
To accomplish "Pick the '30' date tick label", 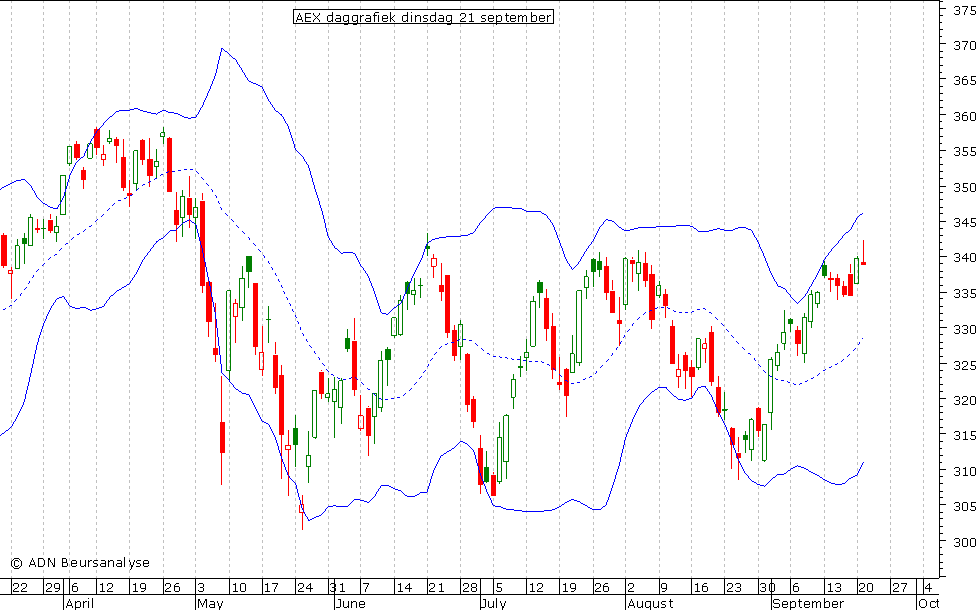I will [x=768, y=588].
